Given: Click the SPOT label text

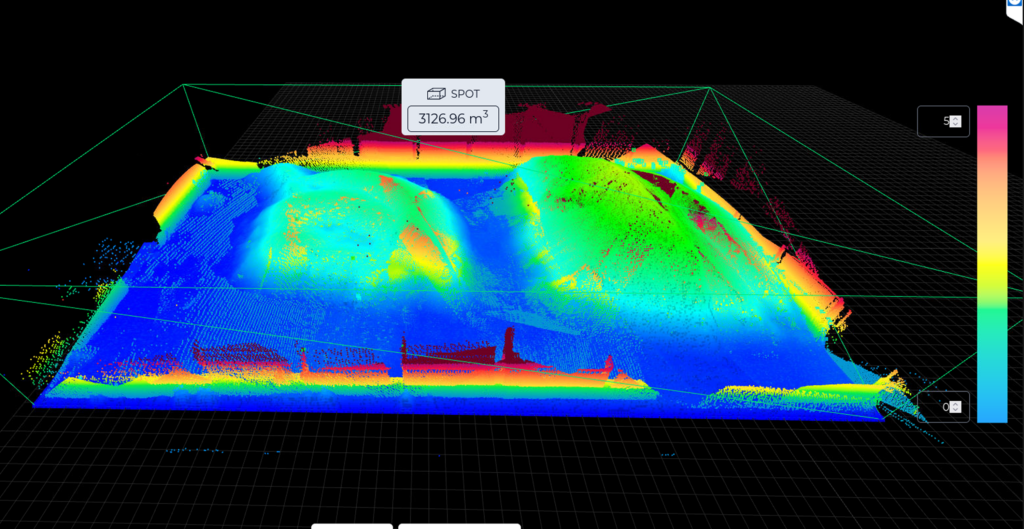Looking at the screenshot, I should pos(464,94).
